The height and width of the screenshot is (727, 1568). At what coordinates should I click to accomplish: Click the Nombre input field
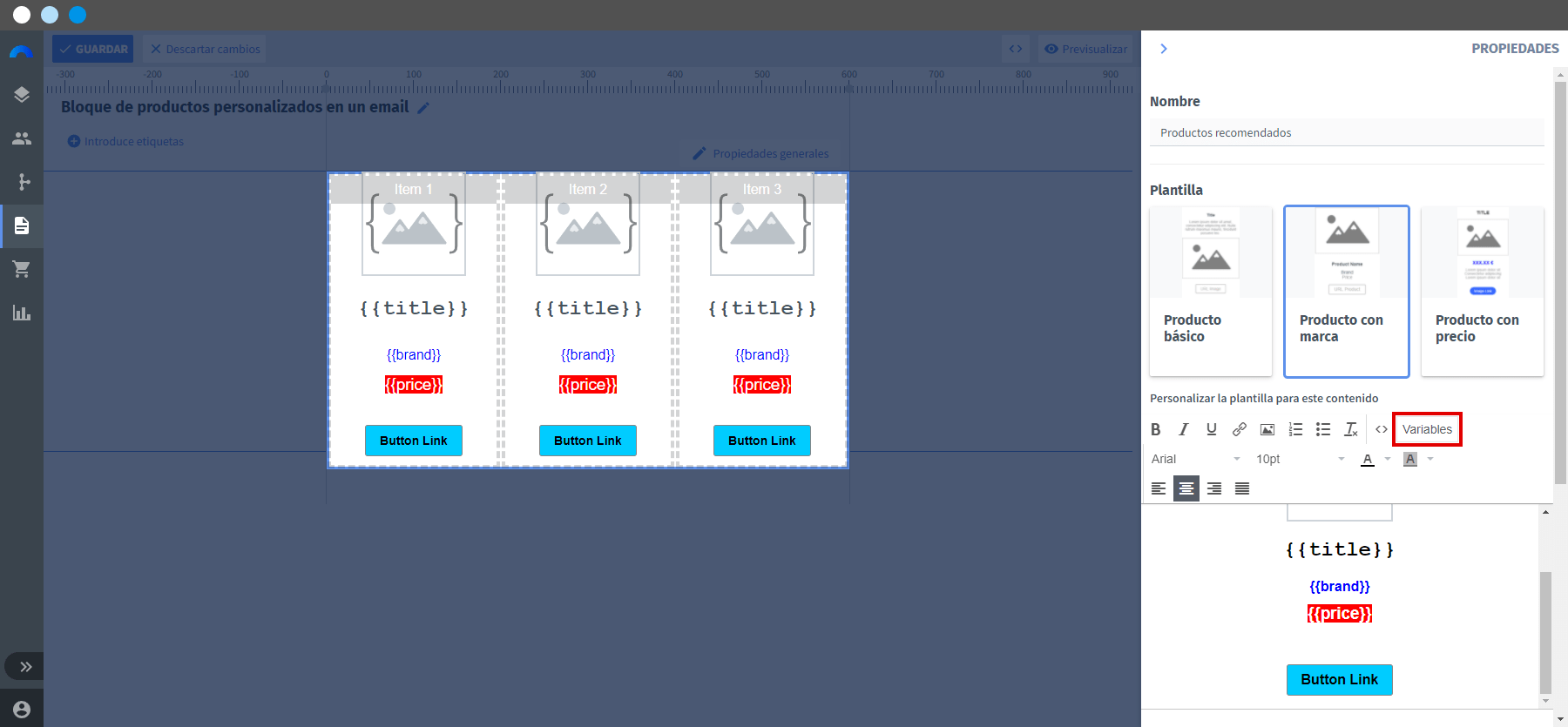click(1347, 132)
